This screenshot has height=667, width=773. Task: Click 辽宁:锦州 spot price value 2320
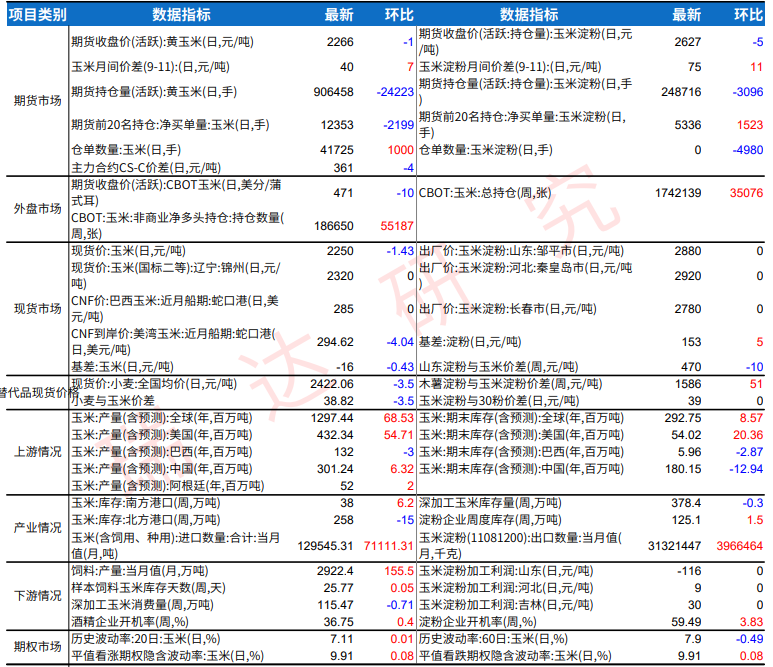coord(340,276)
